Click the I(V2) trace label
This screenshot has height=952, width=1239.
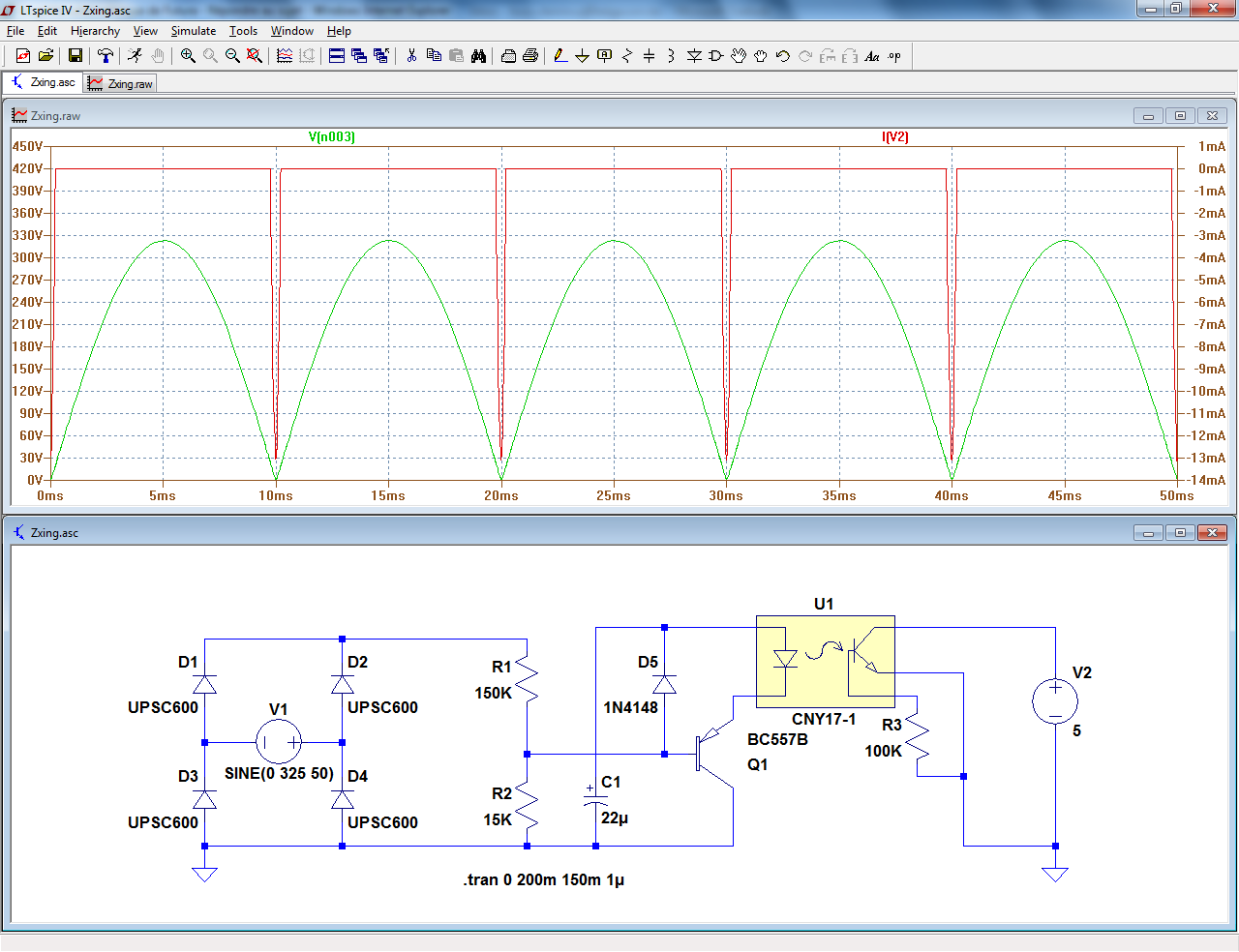pyautogui.click(x=894, y=136)
